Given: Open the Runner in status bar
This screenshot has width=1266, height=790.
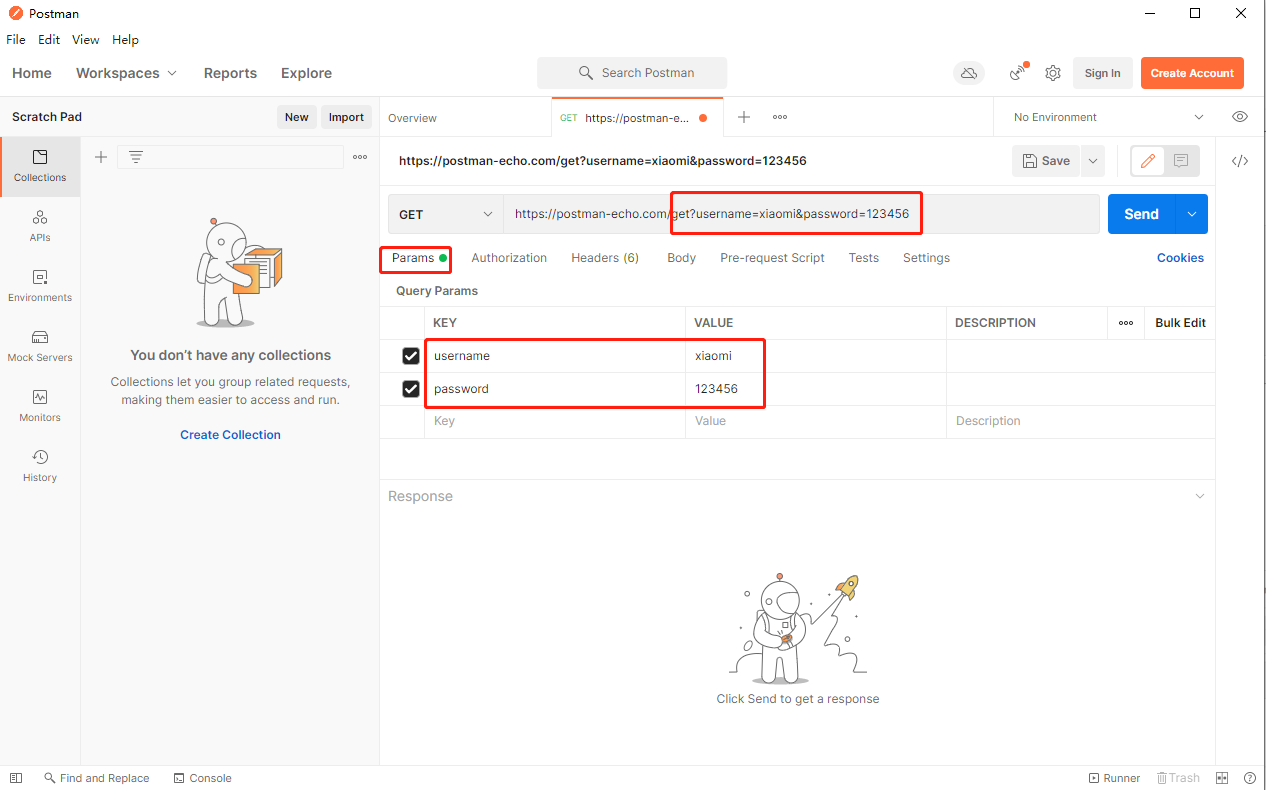Looking at the screenshot, I should 1114,778.
